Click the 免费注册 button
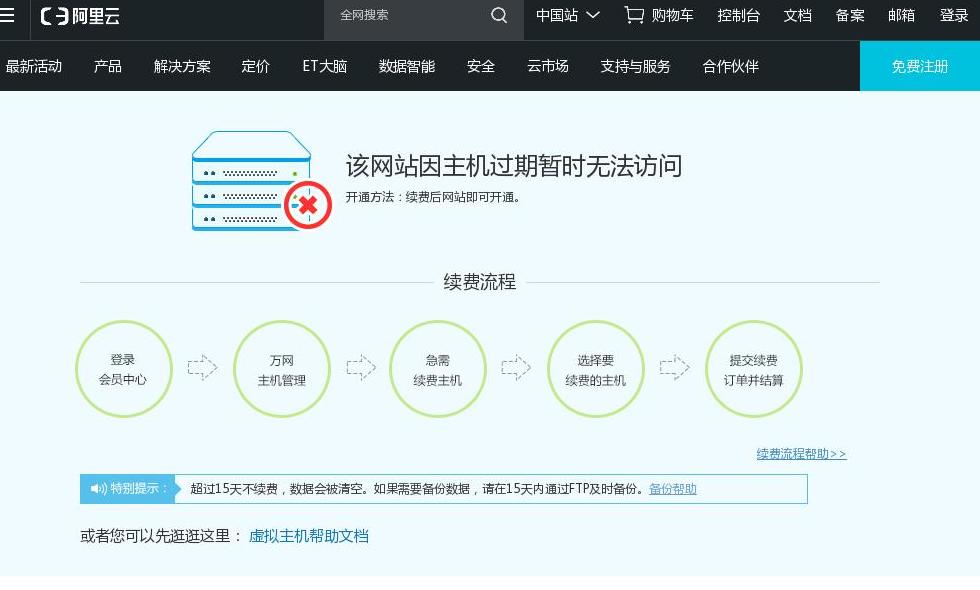 click(x=920, y=66)
